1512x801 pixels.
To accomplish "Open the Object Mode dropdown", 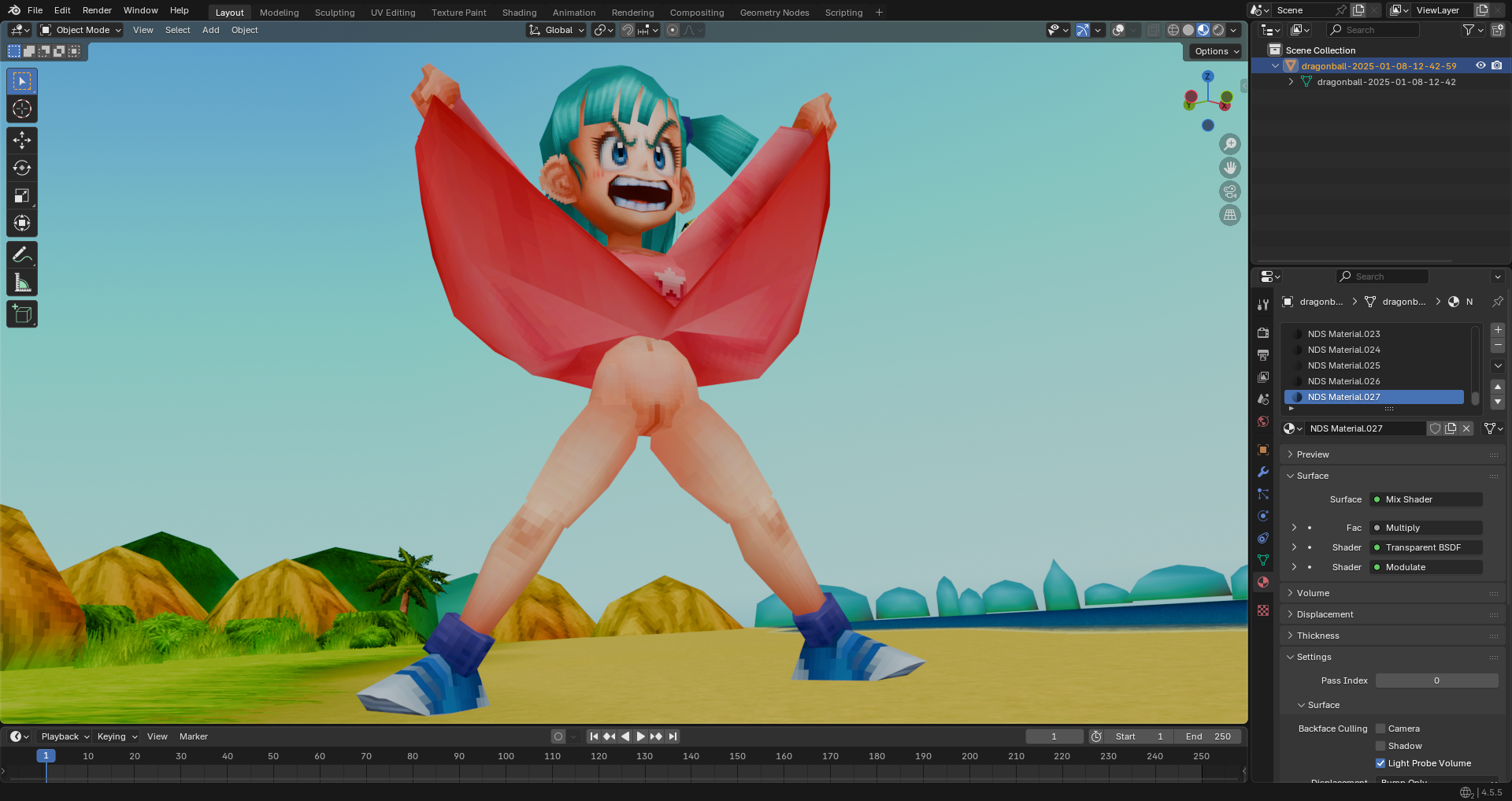I will [81, 30].
